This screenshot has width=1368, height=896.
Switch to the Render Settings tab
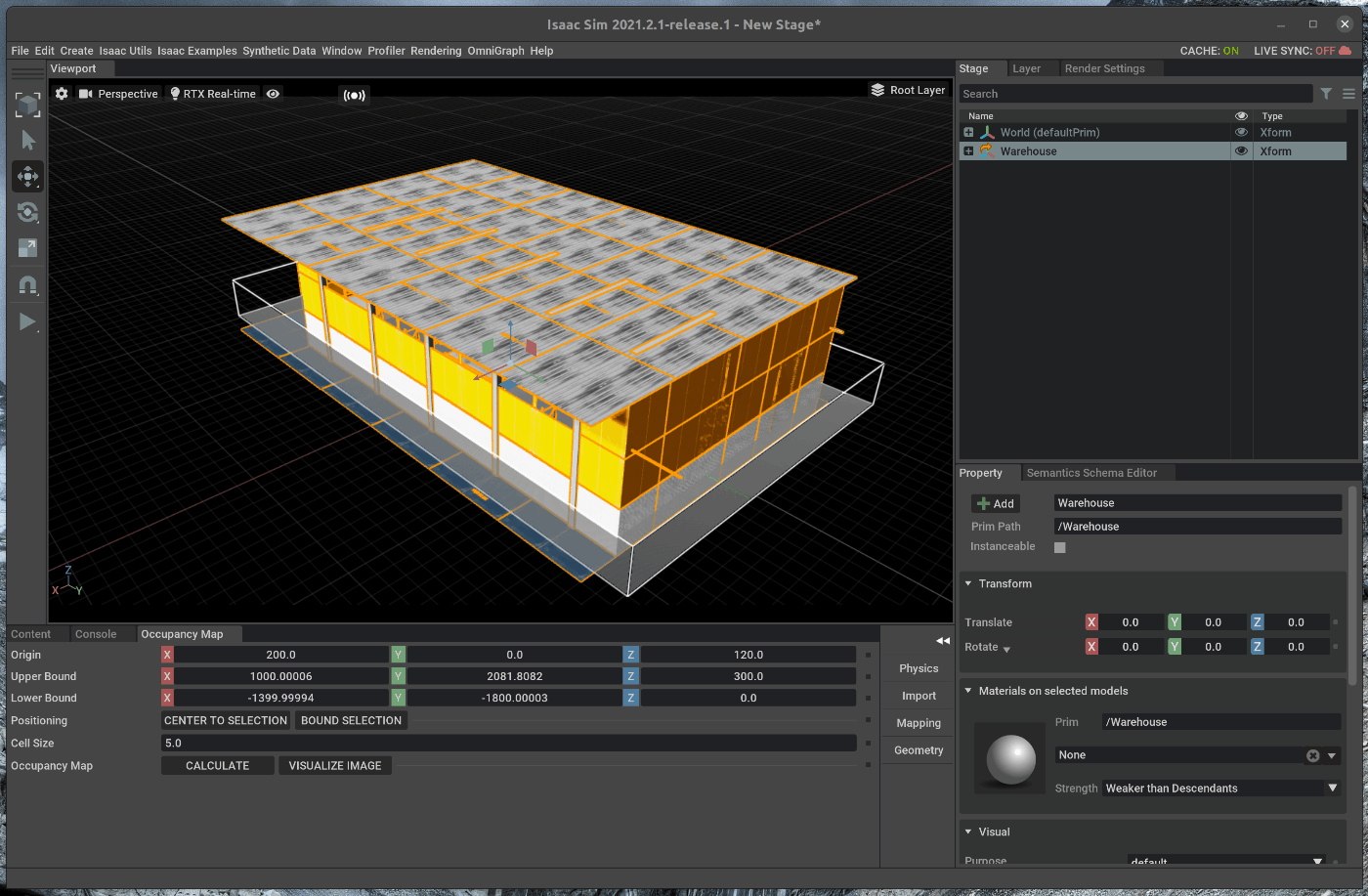click(1104, 68)
